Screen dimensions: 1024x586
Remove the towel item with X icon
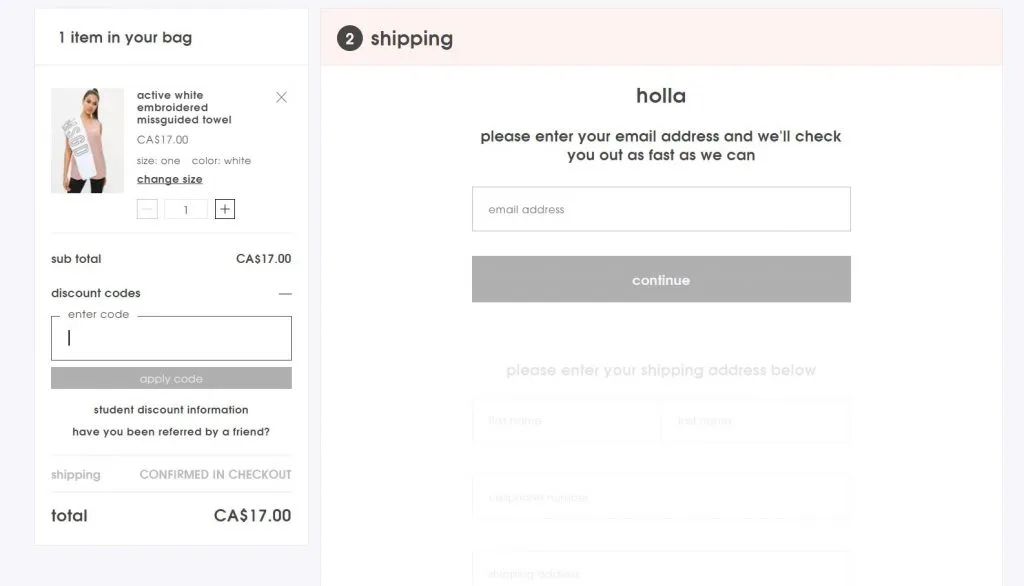[x=281, y=97]
